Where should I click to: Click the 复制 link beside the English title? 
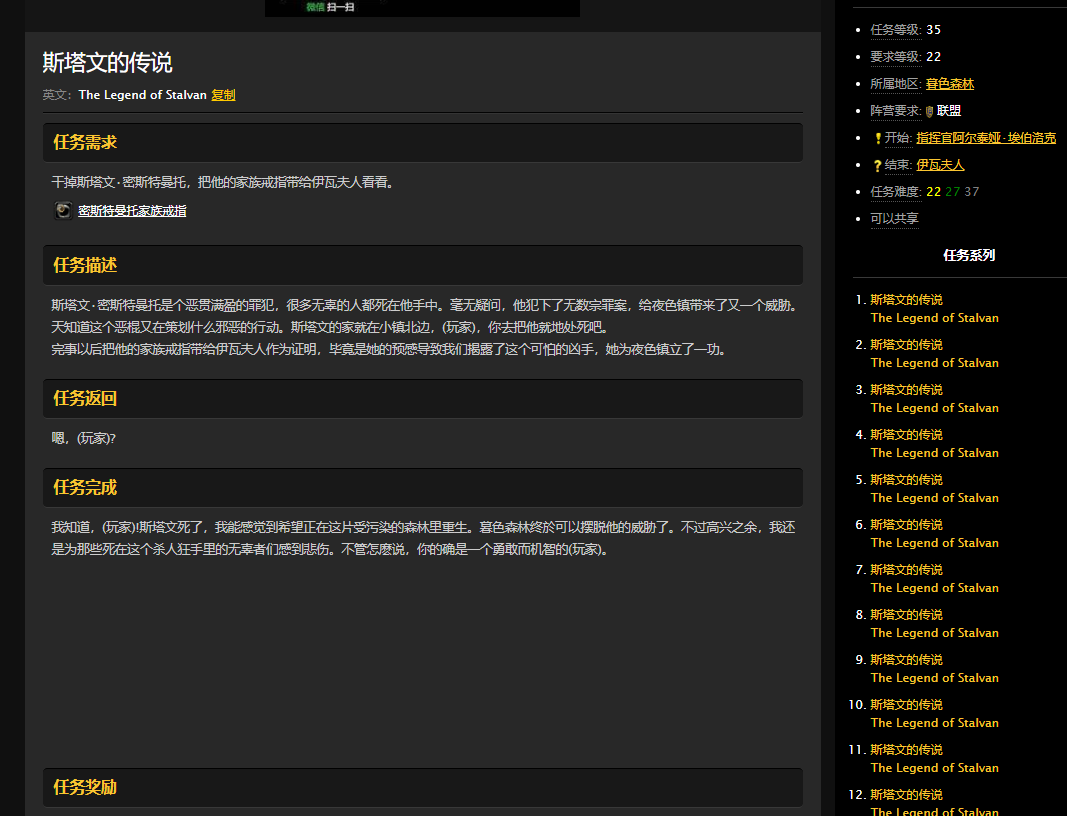[223, 95]
